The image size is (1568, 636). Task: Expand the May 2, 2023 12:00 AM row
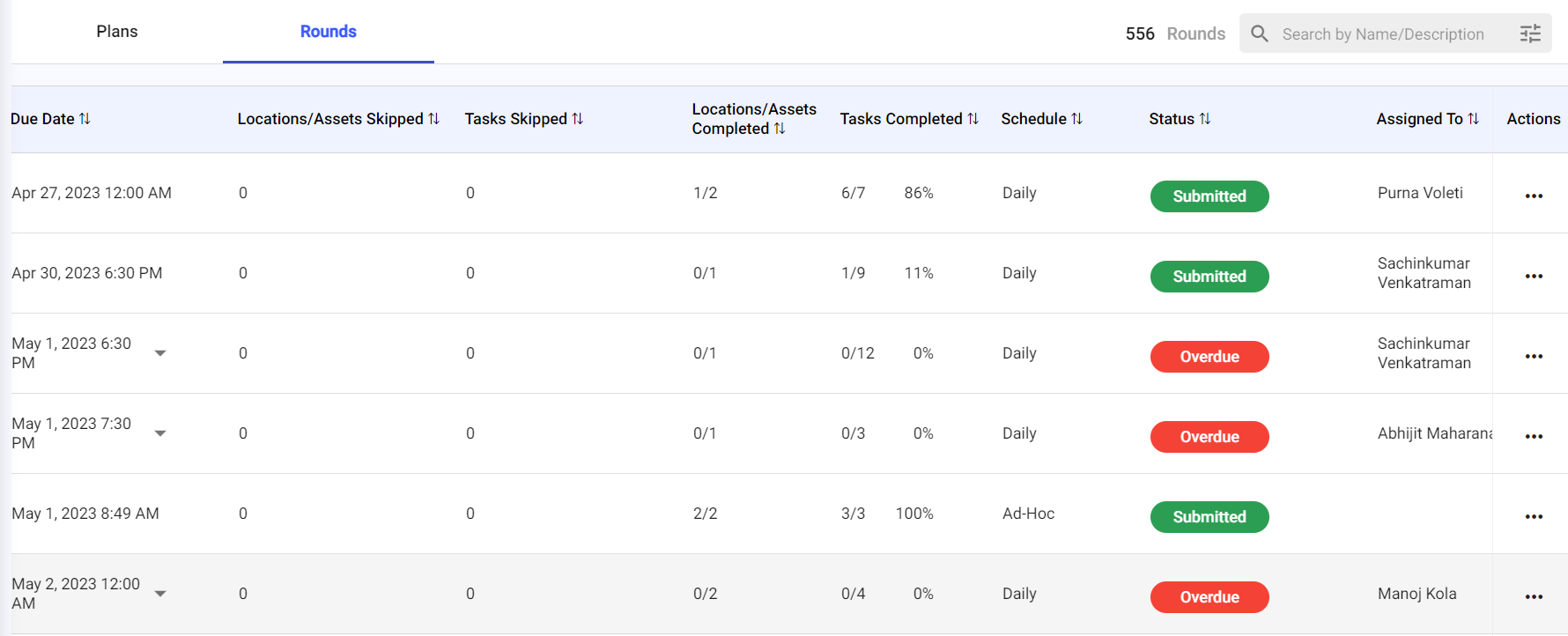[160, 594]
